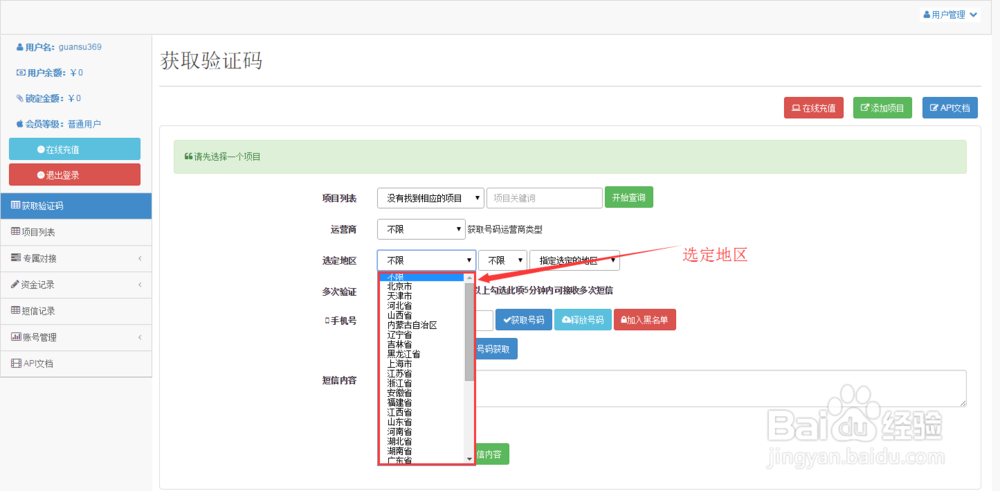Click the 加入黑名单 button
The height and width of the screenshot is (491, 1000).
[645, 319]
